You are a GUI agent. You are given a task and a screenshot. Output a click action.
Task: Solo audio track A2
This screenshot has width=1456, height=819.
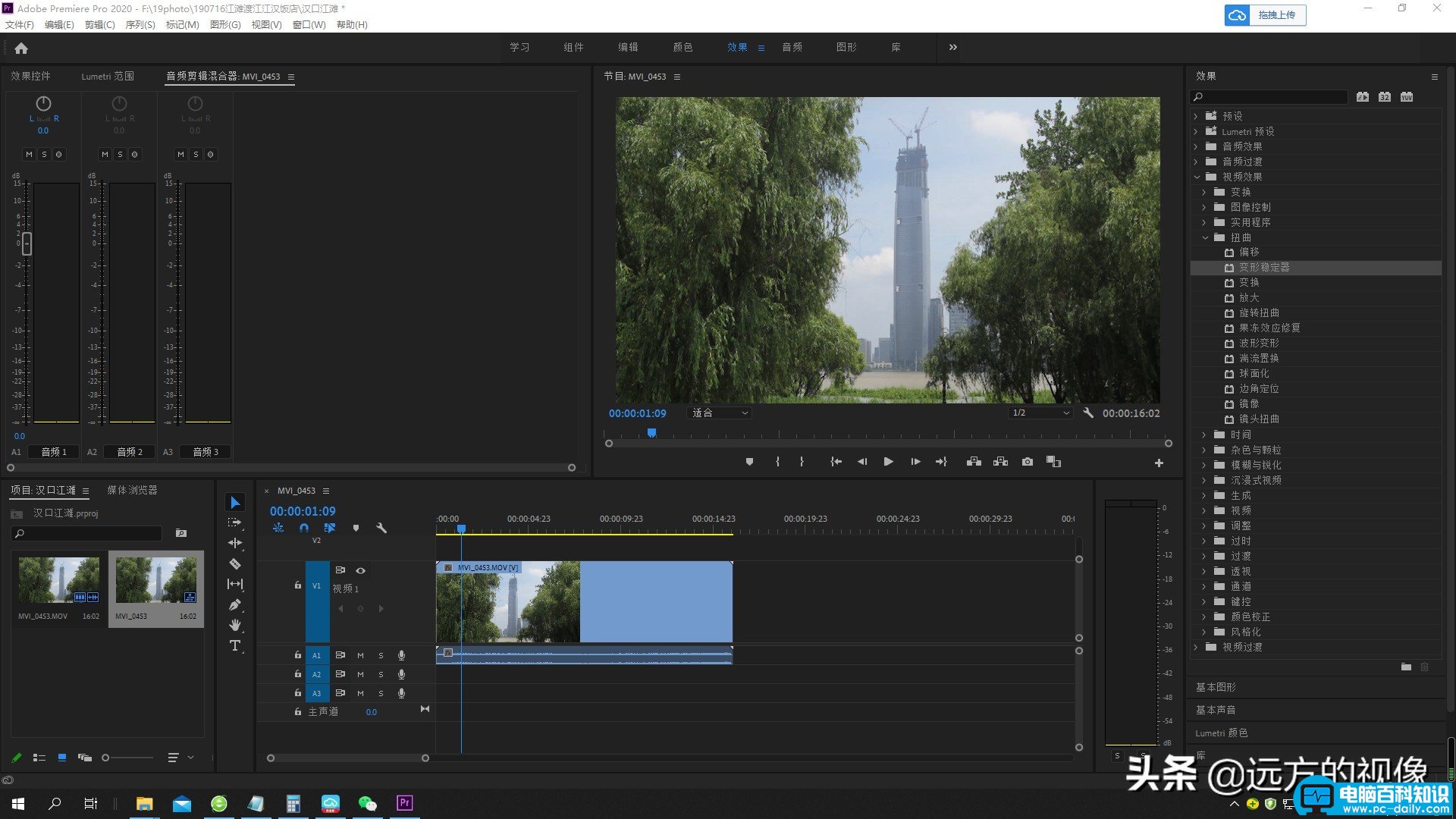coord(381,674)
